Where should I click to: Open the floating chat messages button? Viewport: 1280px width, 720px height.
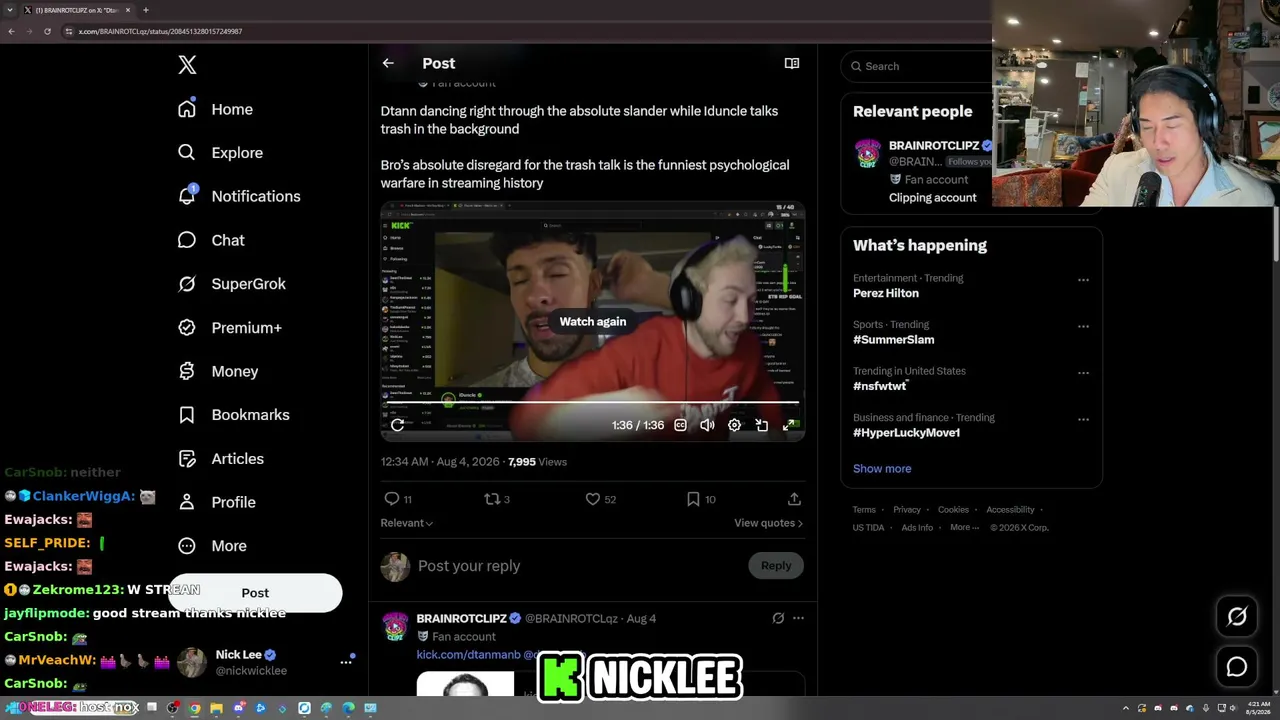(x=1237, y=667)
